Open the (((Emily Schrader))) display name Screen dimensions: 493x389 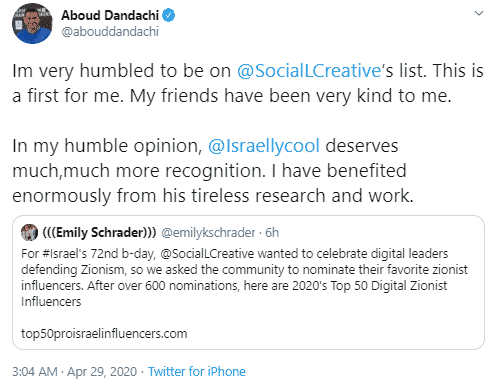(99, 232)
